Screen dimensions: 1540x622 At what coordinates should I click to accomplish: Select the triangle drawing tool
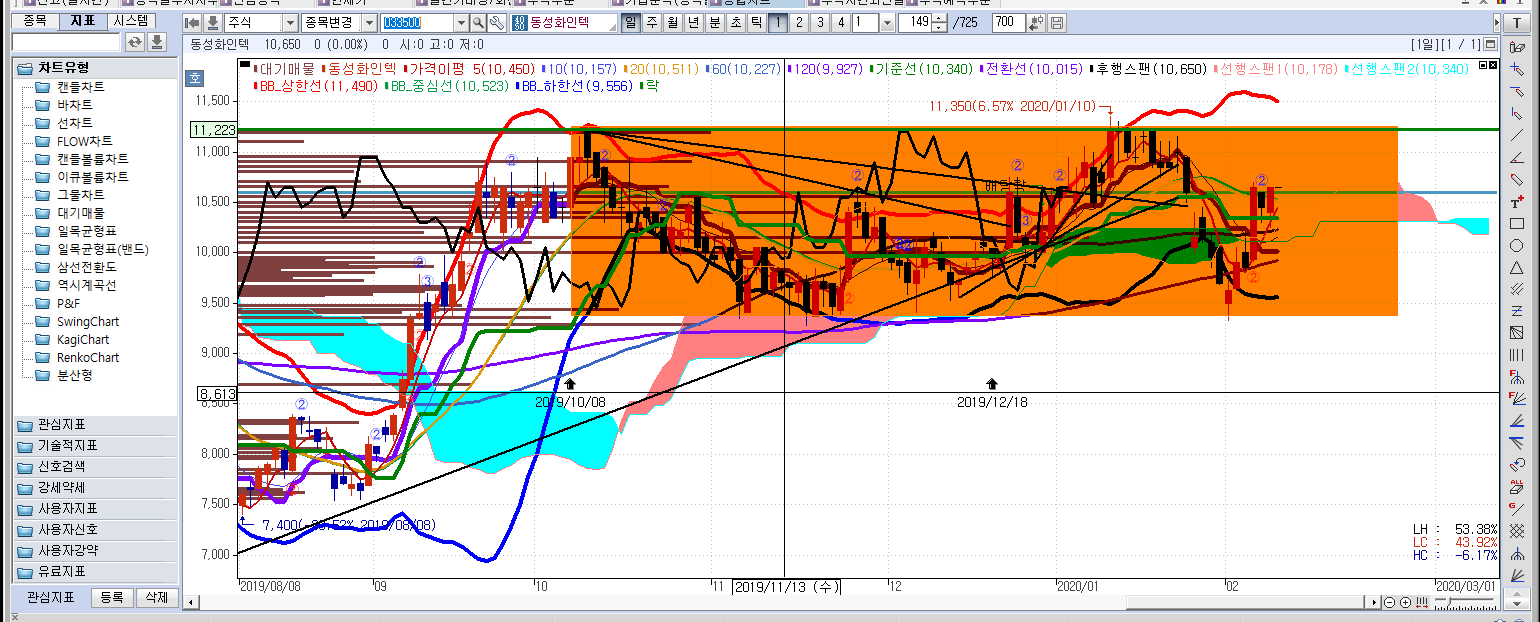point(1517,266)
